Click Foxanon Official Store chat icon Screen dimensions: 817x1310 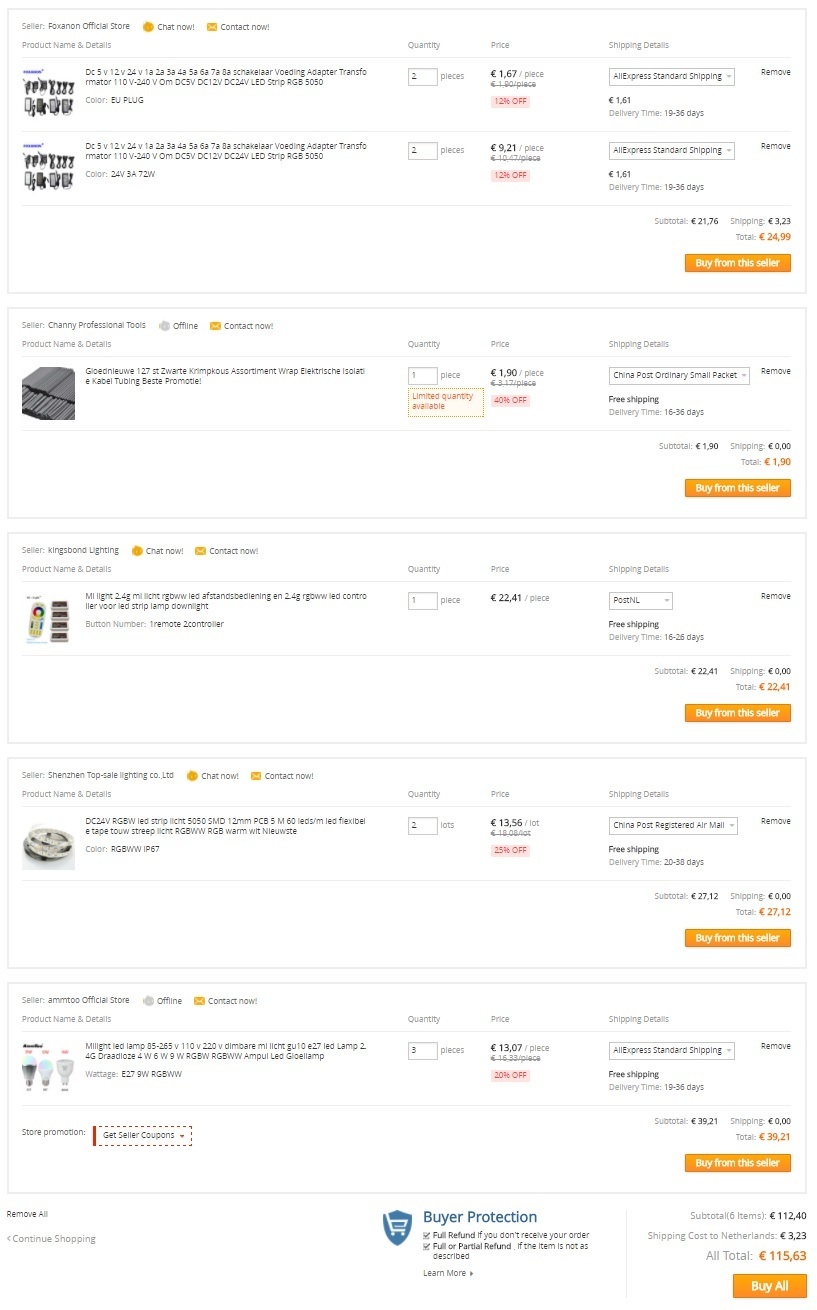coord(148,27)
